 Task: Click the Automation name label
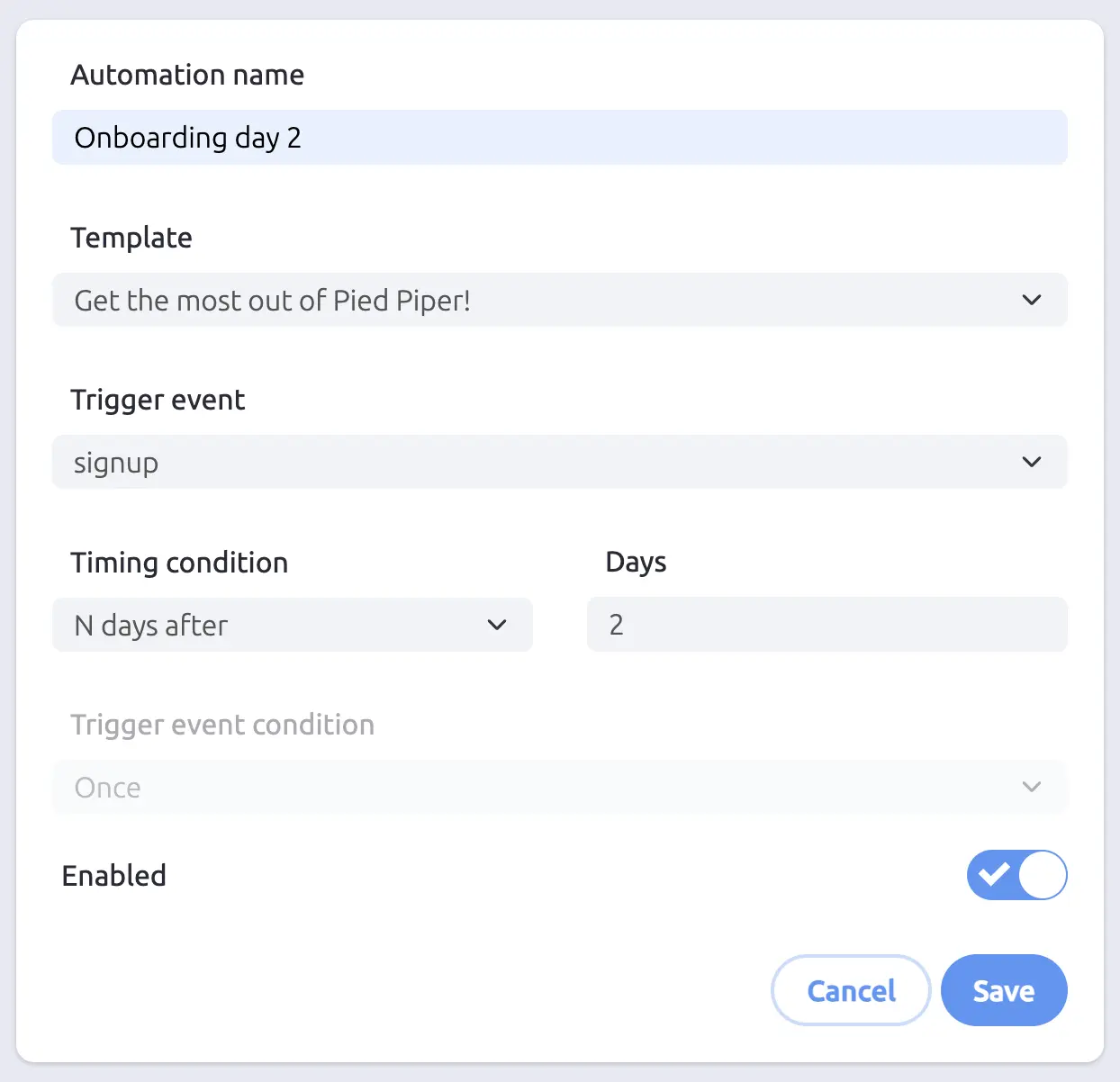pyautogui.click(x=187, y=75)
